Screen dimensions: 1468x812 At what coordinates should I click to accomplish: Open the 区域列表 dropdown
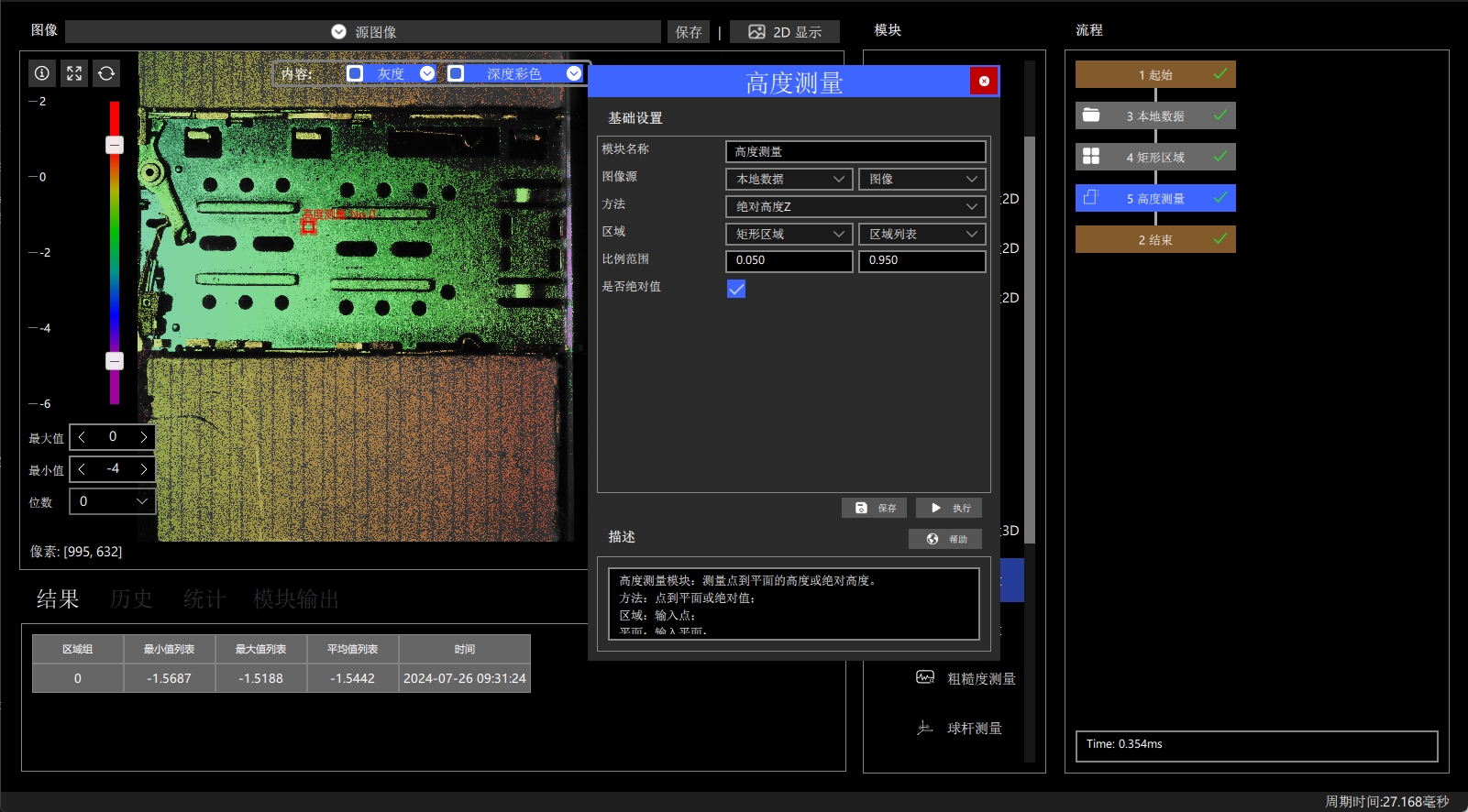922,235
